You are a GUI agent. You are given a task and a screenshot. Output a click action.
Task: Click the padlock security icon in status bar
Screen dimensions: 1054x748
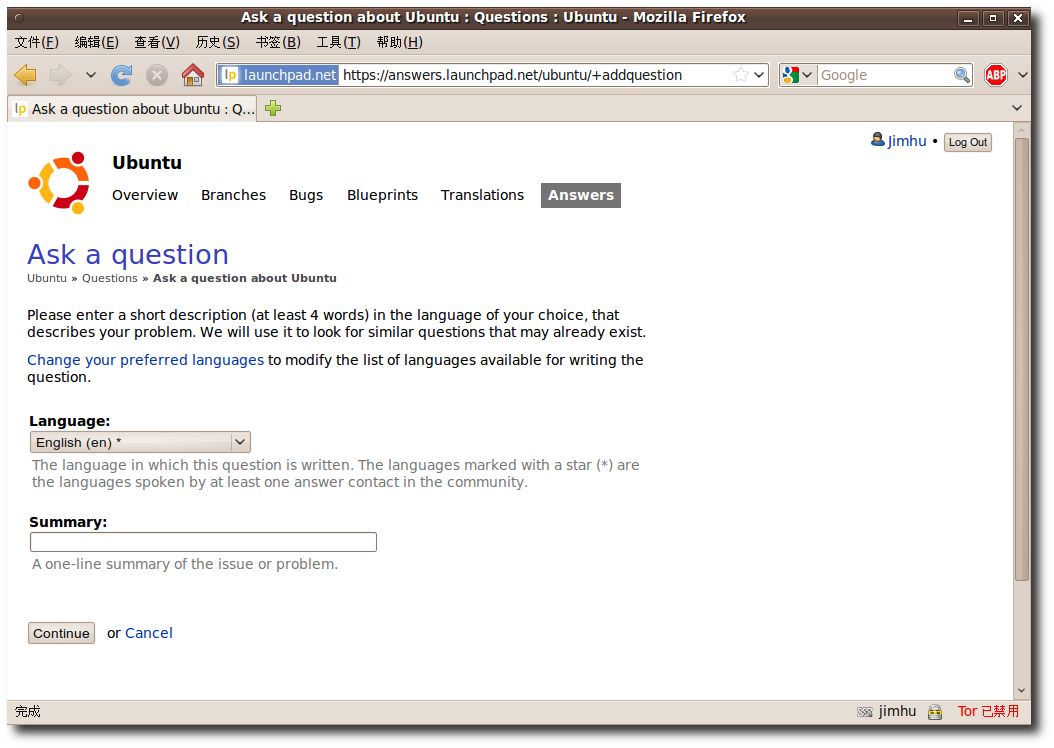(x=934, y=712)
